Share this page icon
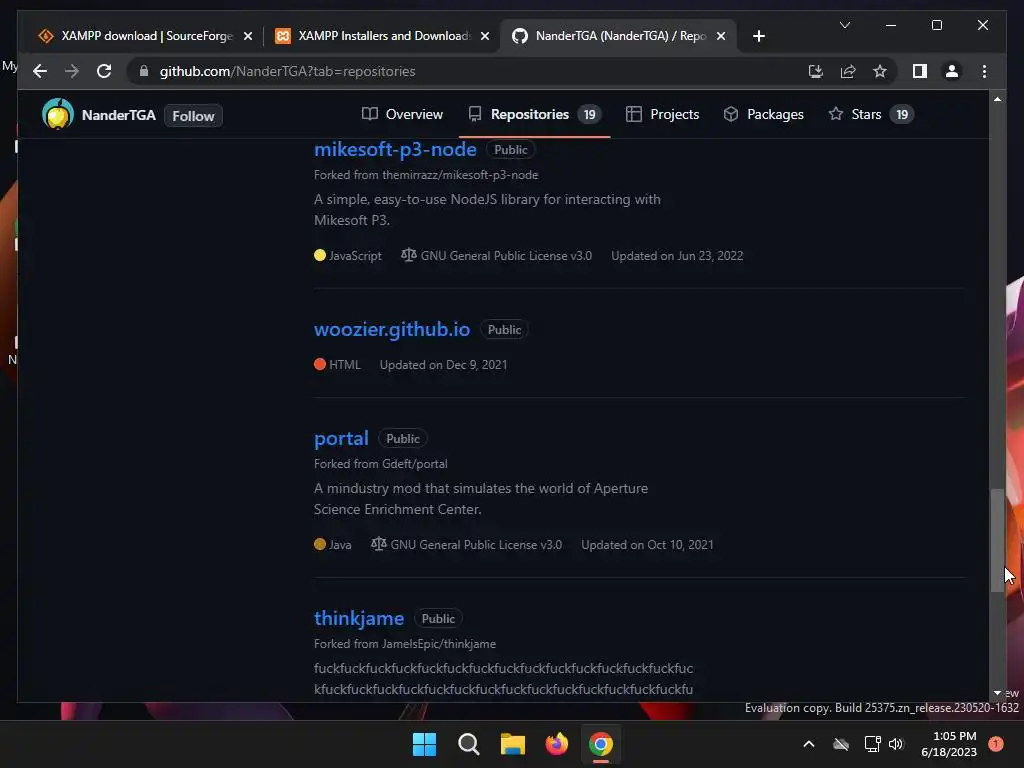The width and height of the screenshot is (1024, 768). pos(848,71)
